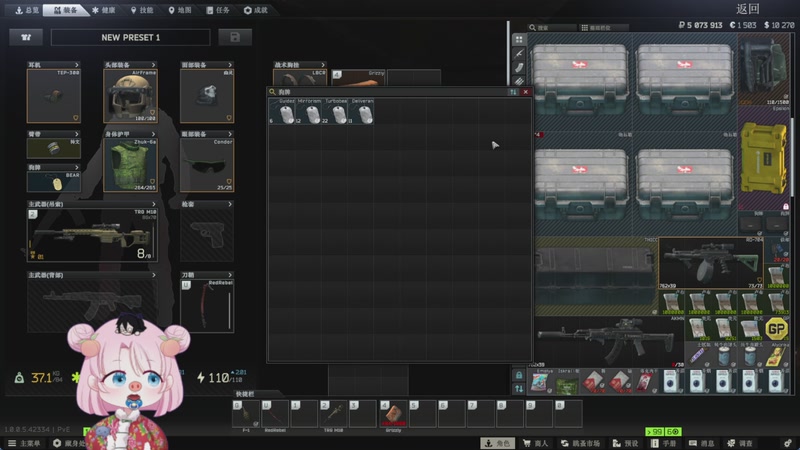Save preset with the floppy disk icon
The image size is (800, 450).
tap(235, 37)
